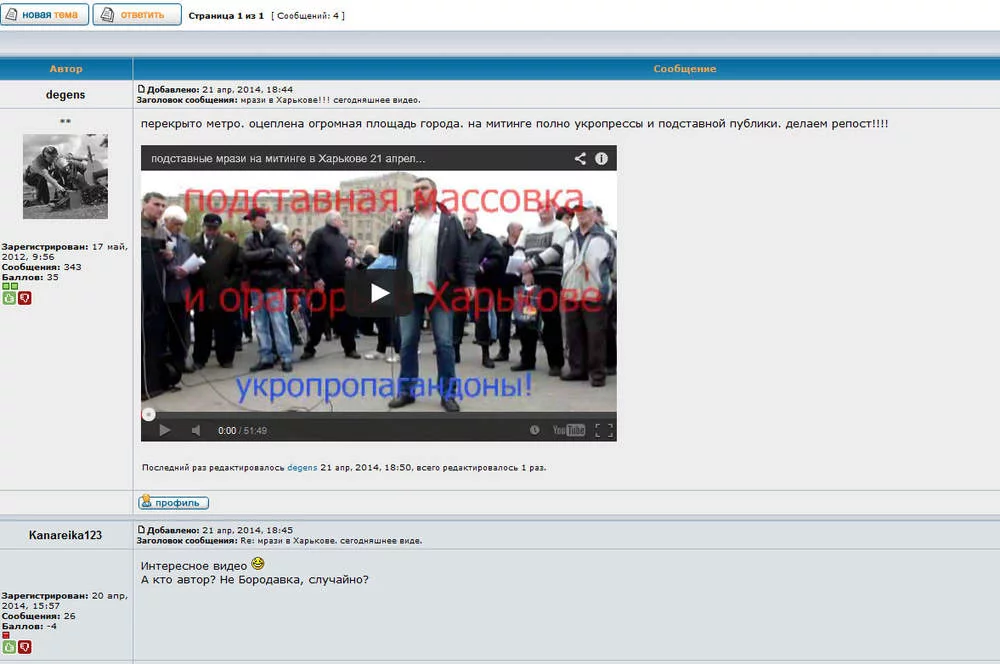Screen dimensions: 1000x664
Task: Click the info icon on the video
Action: click(x=601, y=159)
